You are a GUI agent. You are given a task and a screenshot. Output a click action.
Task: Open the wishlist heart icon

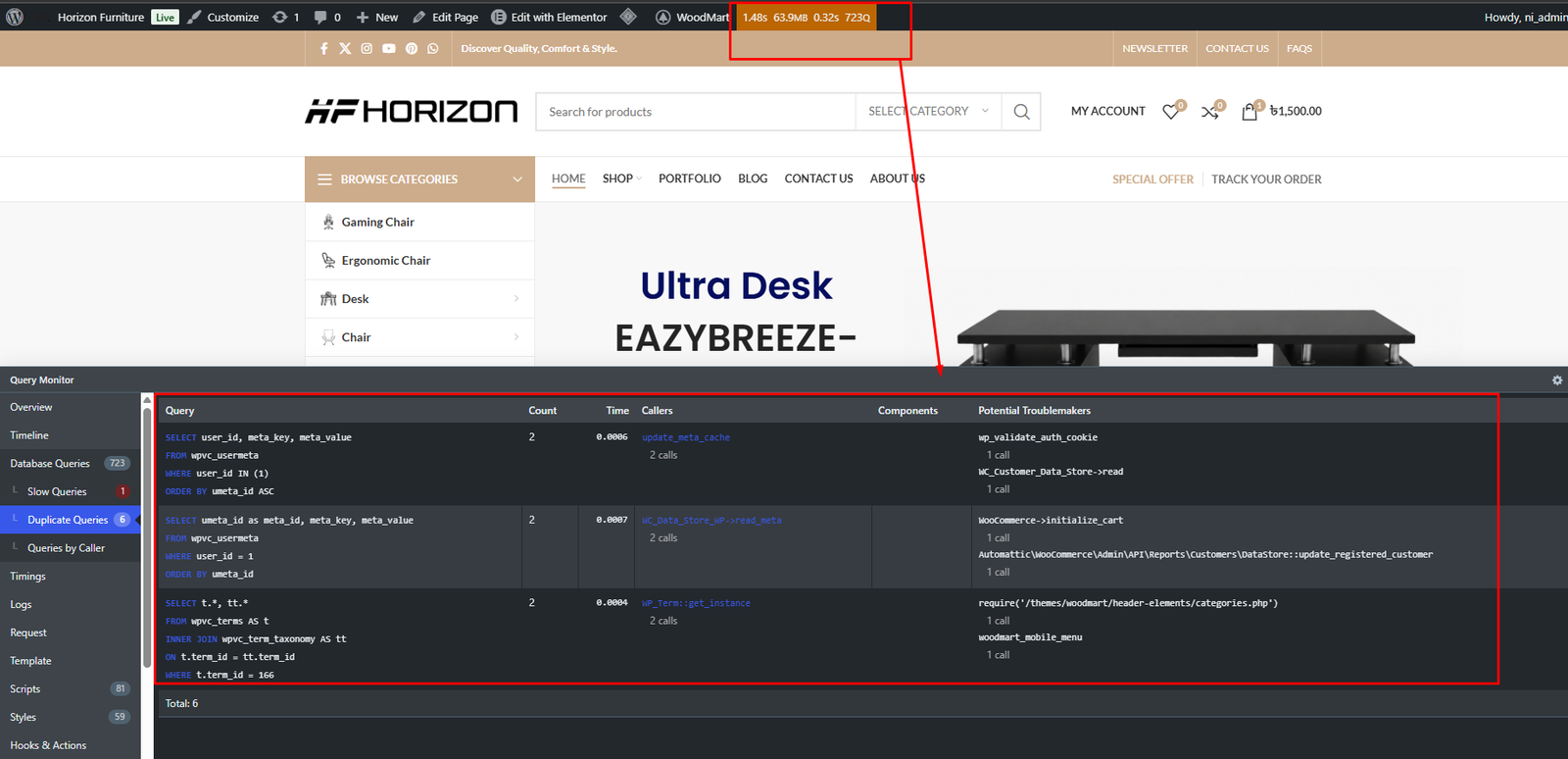tap(1171, 112)
